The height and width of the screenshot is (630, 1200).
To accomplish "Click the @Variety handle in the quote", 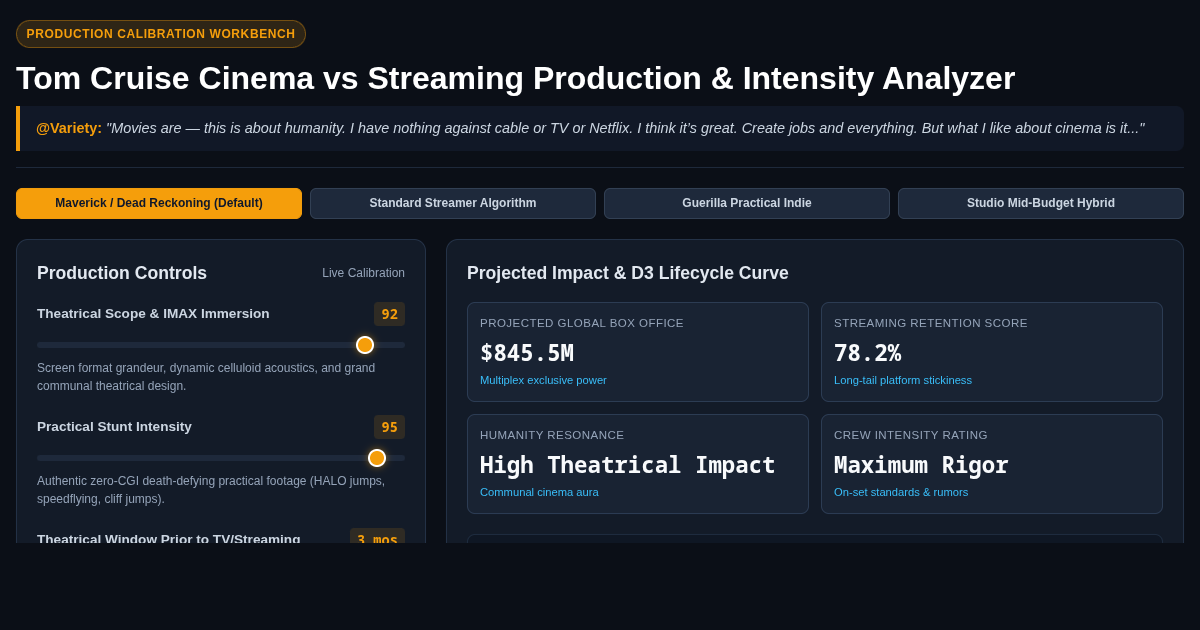I will pos(69,128).
